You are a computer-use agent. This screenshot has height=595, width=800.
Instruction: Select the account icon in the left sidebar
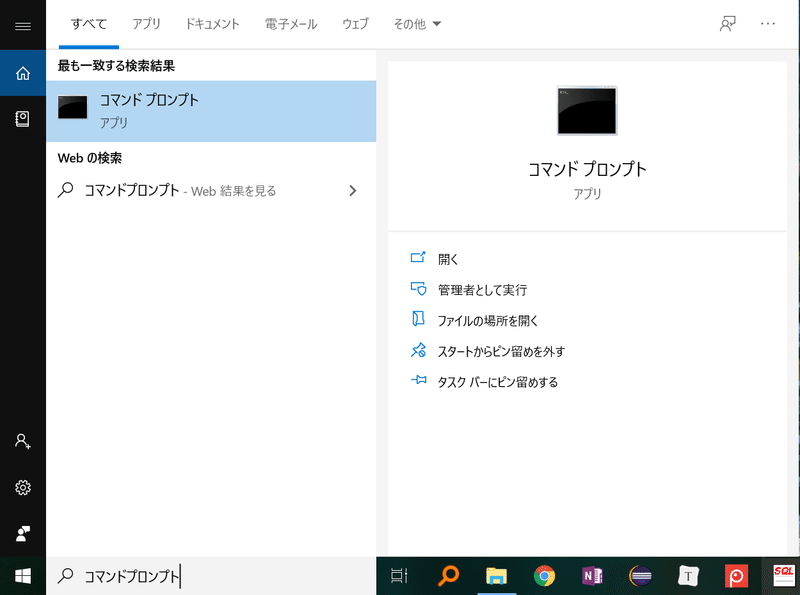coord(21,441)
